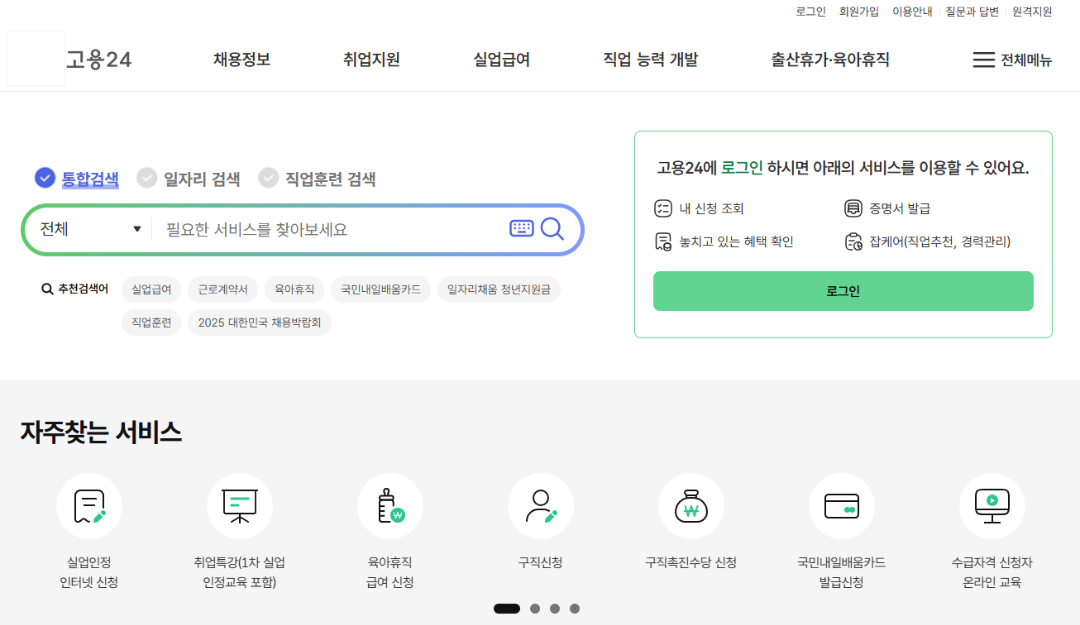The height and width of the screenshot is (625, 1080).
Task: Click the green 로그인 text in login notice
Action: (x=742, y=168)
